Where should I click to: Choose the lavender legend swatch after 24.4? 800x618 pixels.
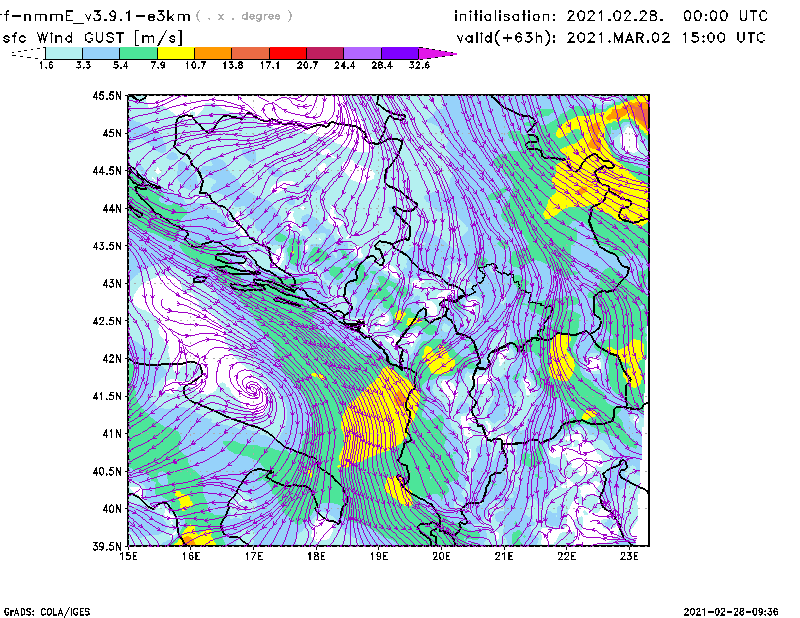(362, 53)
